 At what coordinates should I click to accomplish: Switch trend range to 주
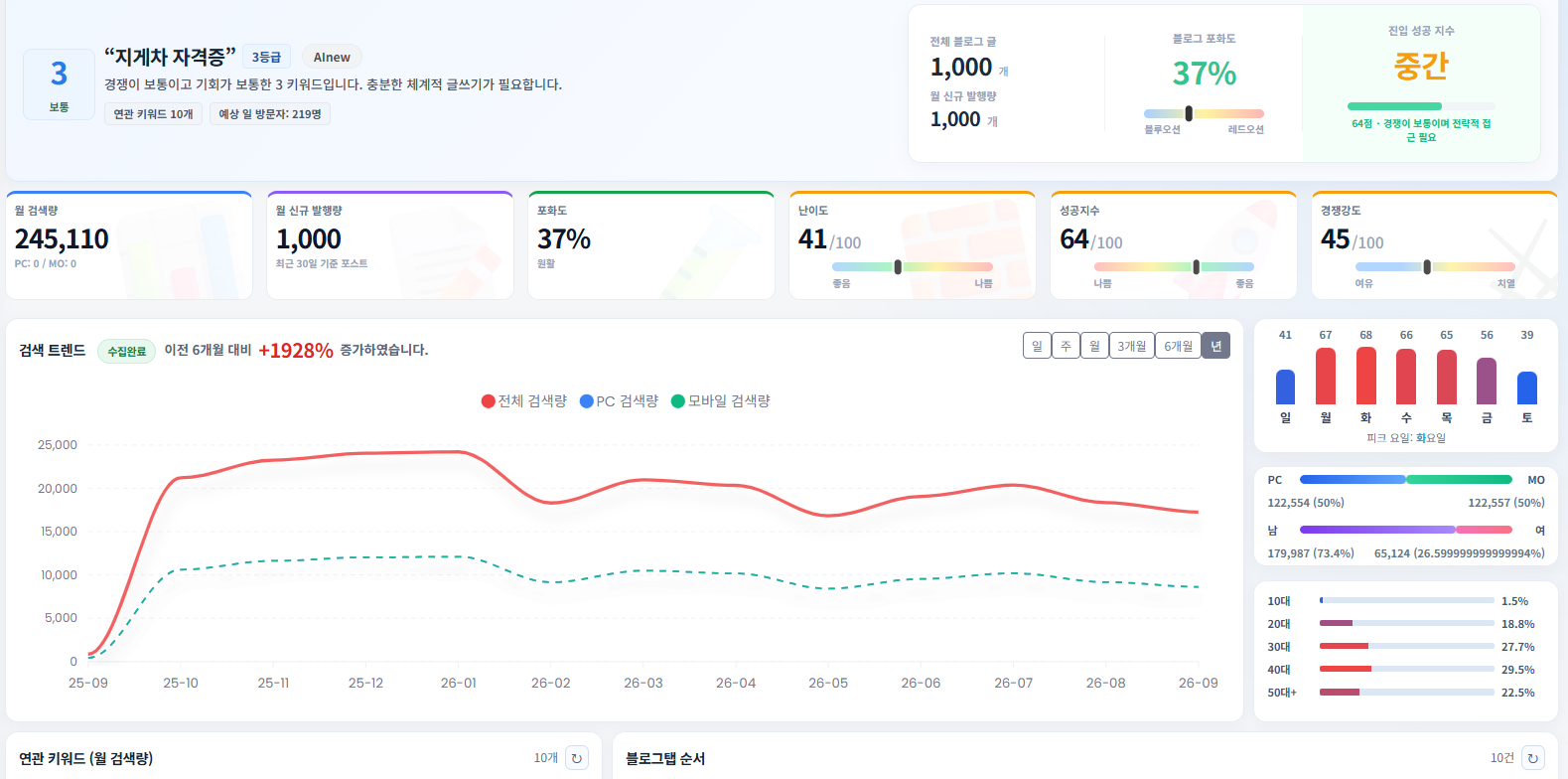[x=1066, y=346]
